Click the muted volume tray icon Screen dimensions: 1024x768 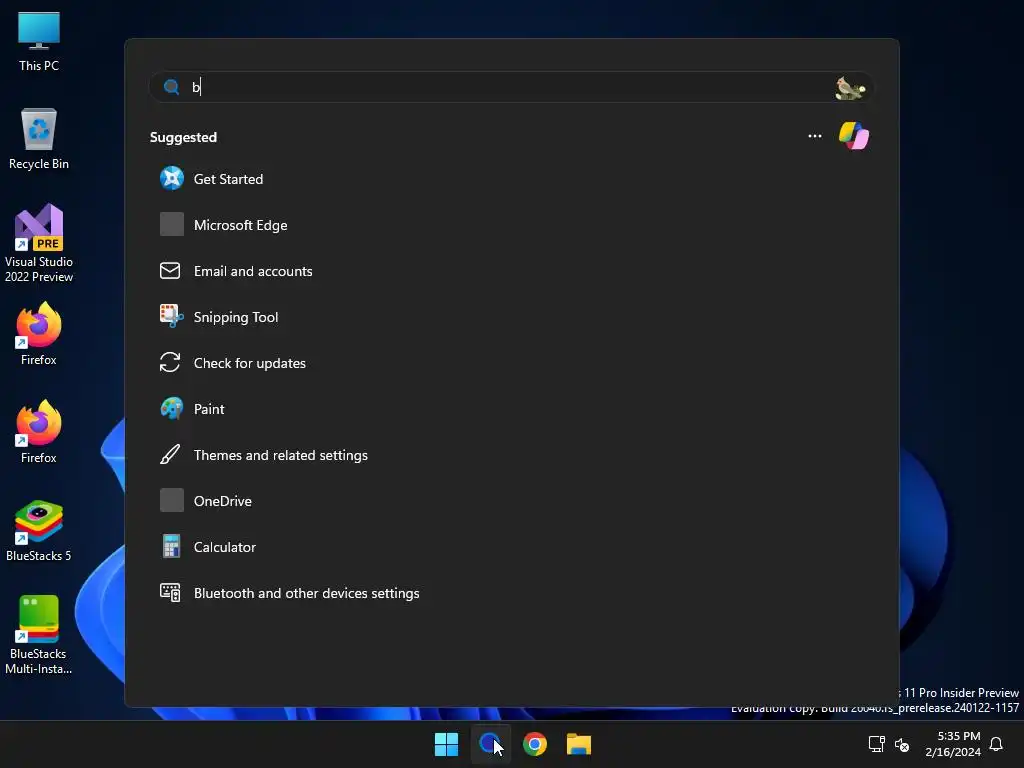coord(902,744)
